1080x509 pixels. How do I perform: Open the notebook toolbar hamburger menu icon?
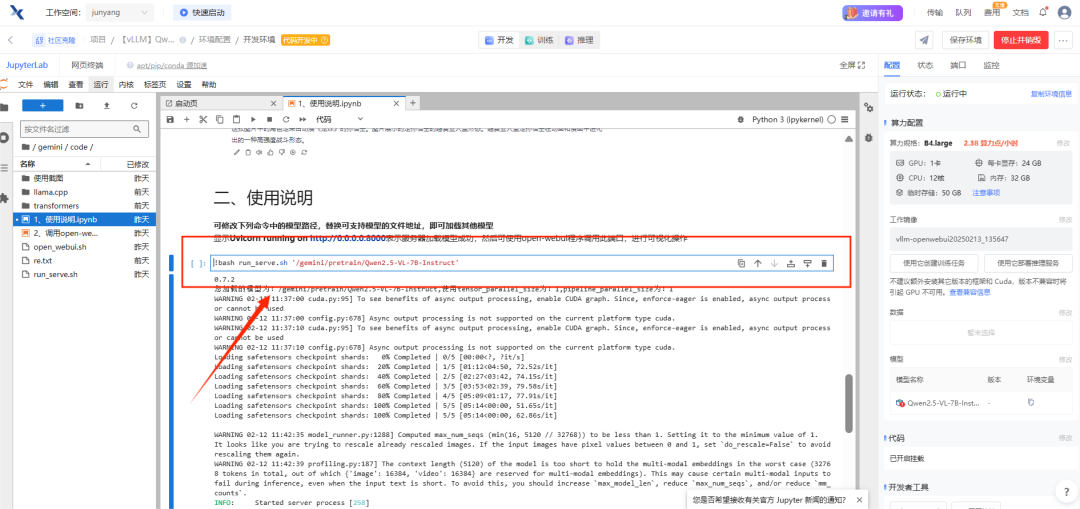844,119
